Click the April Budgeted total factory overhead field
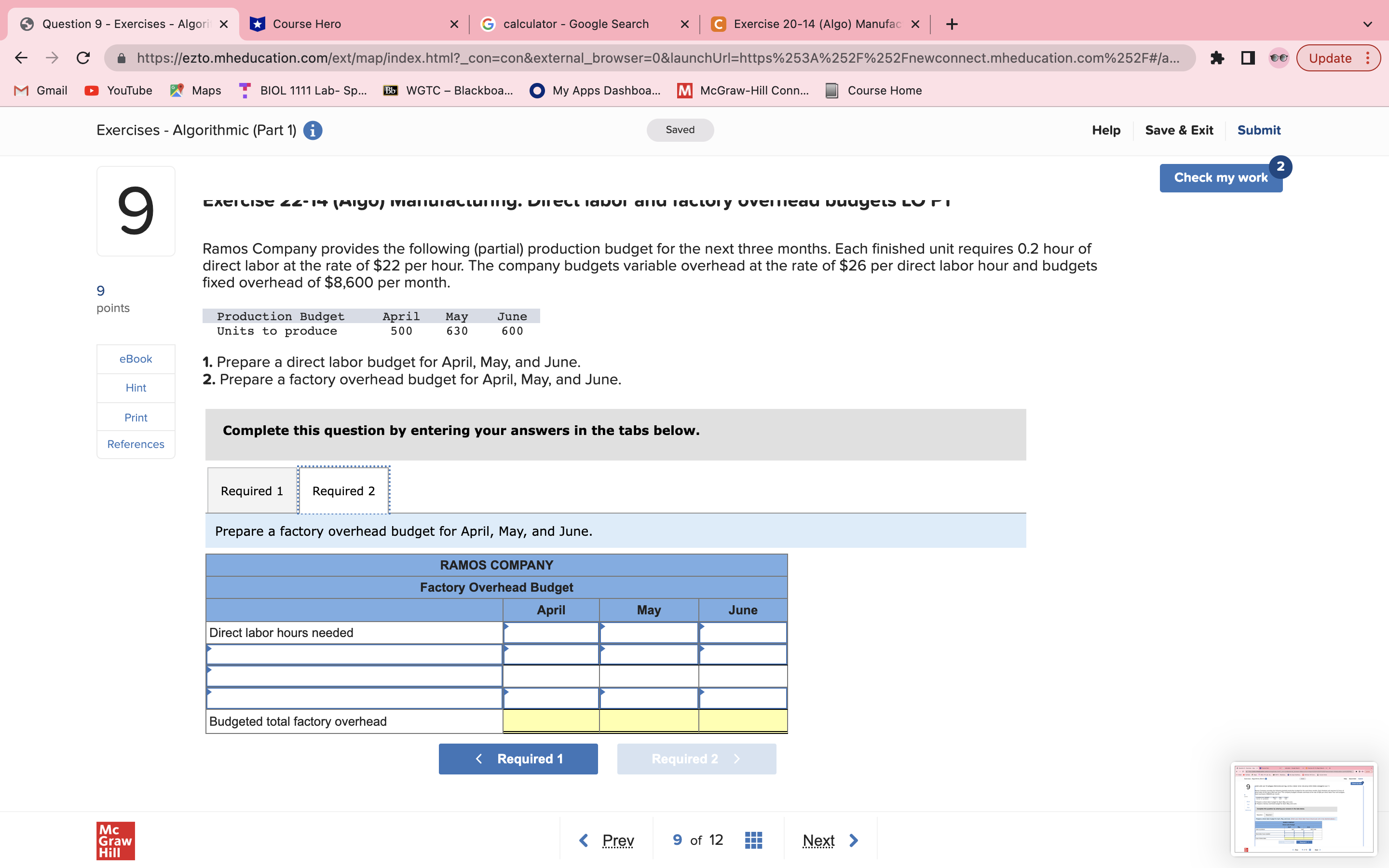The height and width of the screenshot is (868, 1389). click(550, 721)
